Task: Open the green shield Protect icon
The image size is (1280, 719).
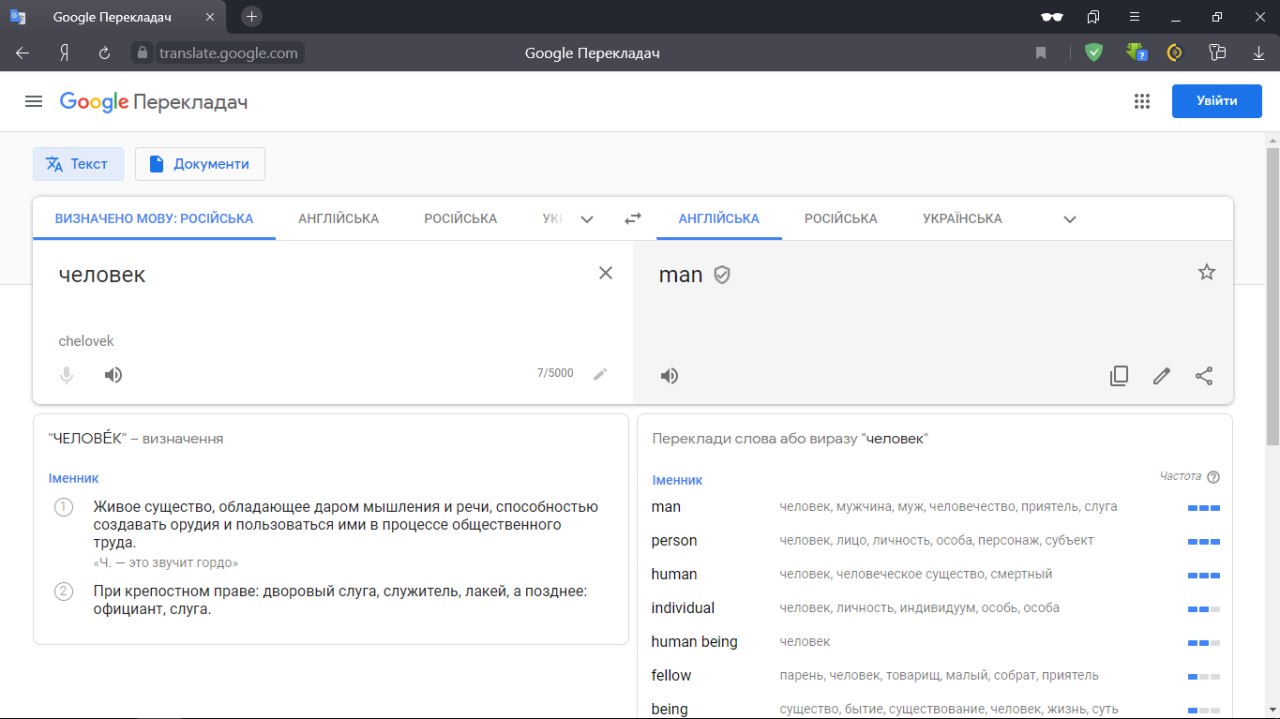Action: (x=1094, y=53)
